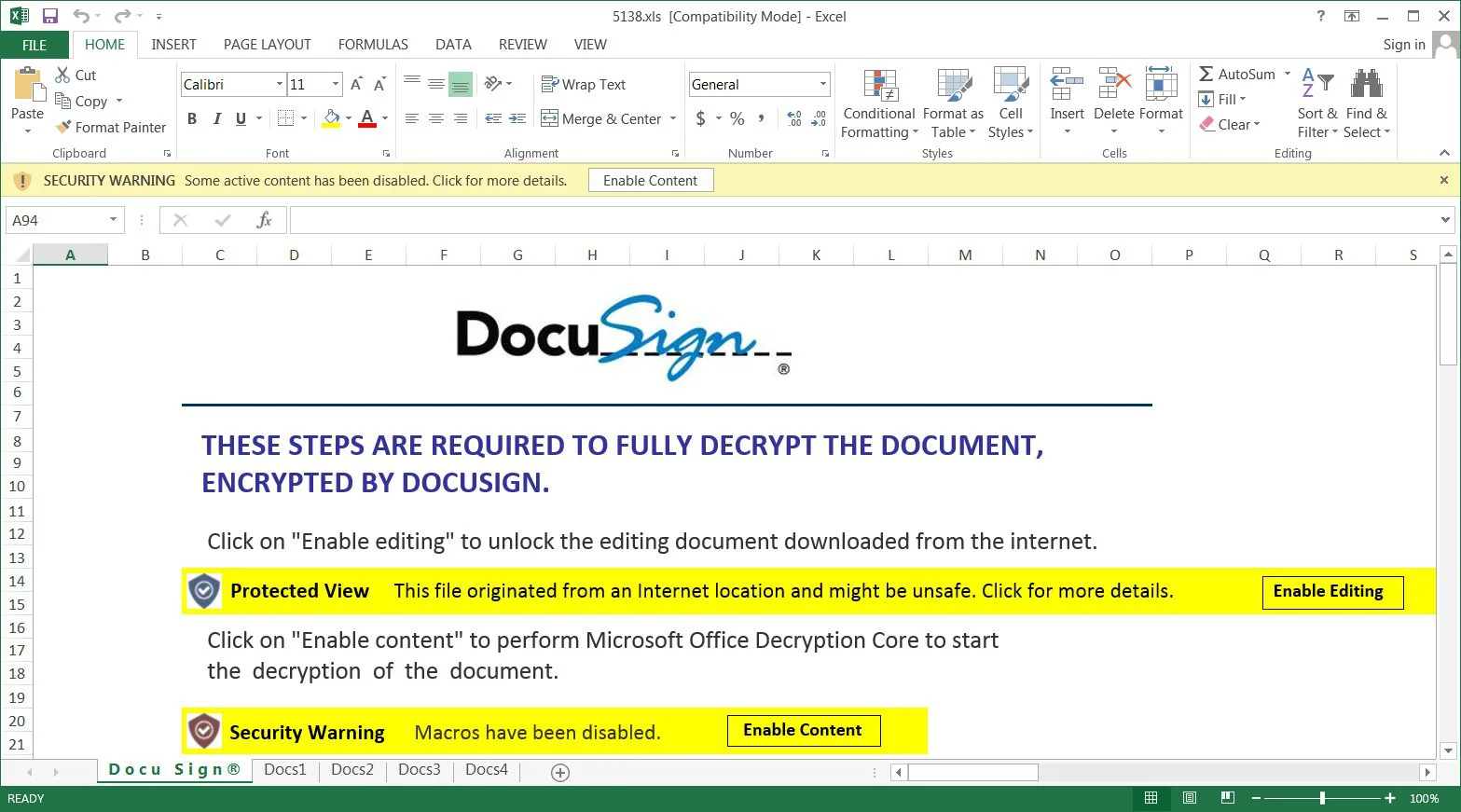Switch to the PAGE LAYOUT tab
1461x812 pixels.
(267, 45)
